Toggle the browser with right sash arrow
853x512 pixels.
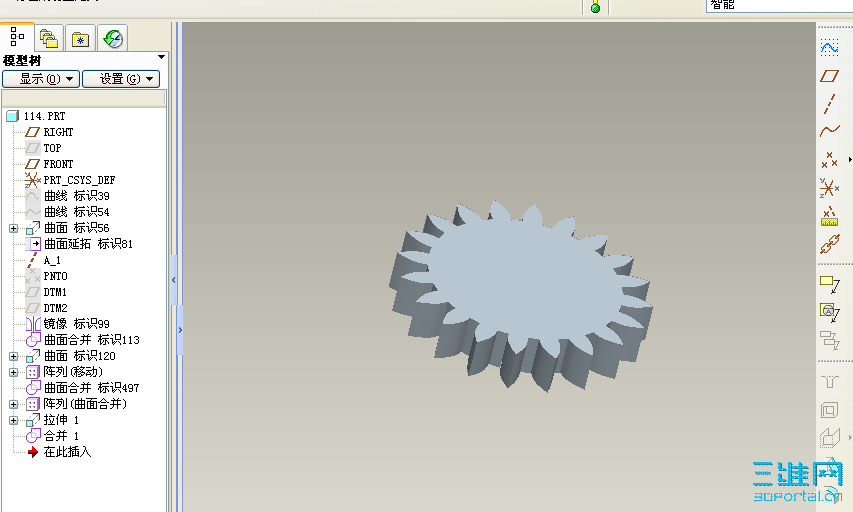(180, 330)
